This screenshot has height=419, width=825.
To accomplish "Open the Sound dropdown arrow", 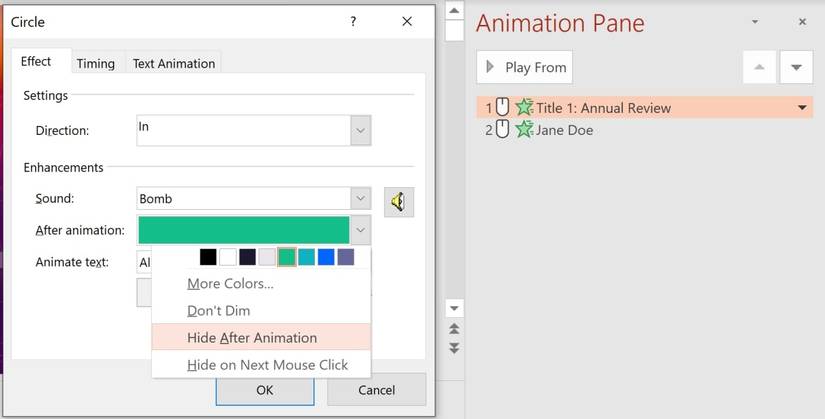I will [360, 198].
